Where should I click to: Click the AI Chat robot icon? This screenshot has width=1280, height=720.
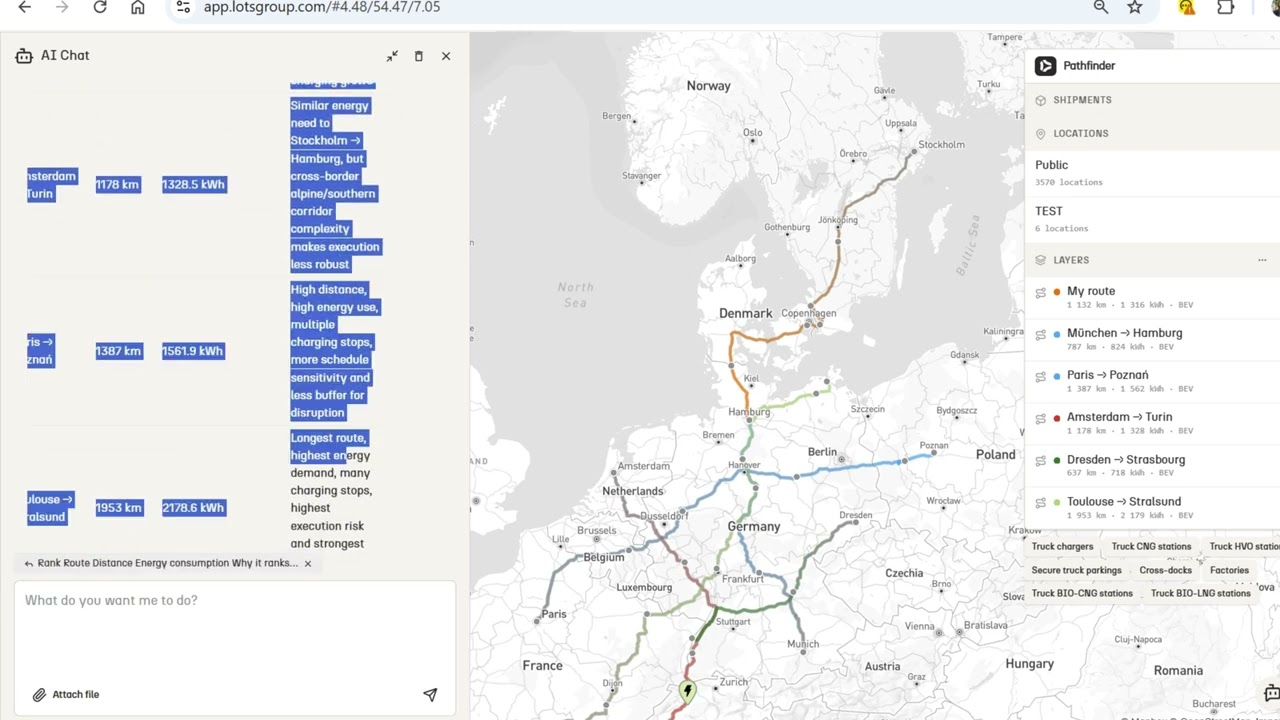[24, 56]
